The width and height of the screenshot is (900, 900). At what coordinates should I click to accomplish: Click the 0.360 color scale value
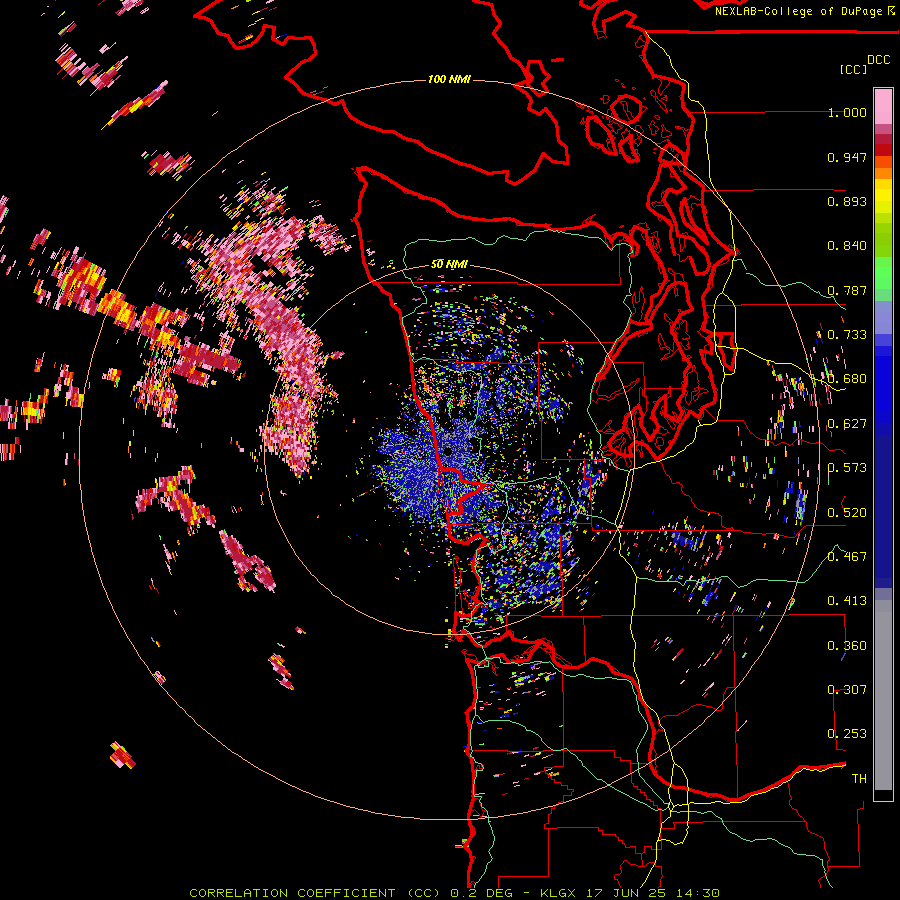click(847, 645)
